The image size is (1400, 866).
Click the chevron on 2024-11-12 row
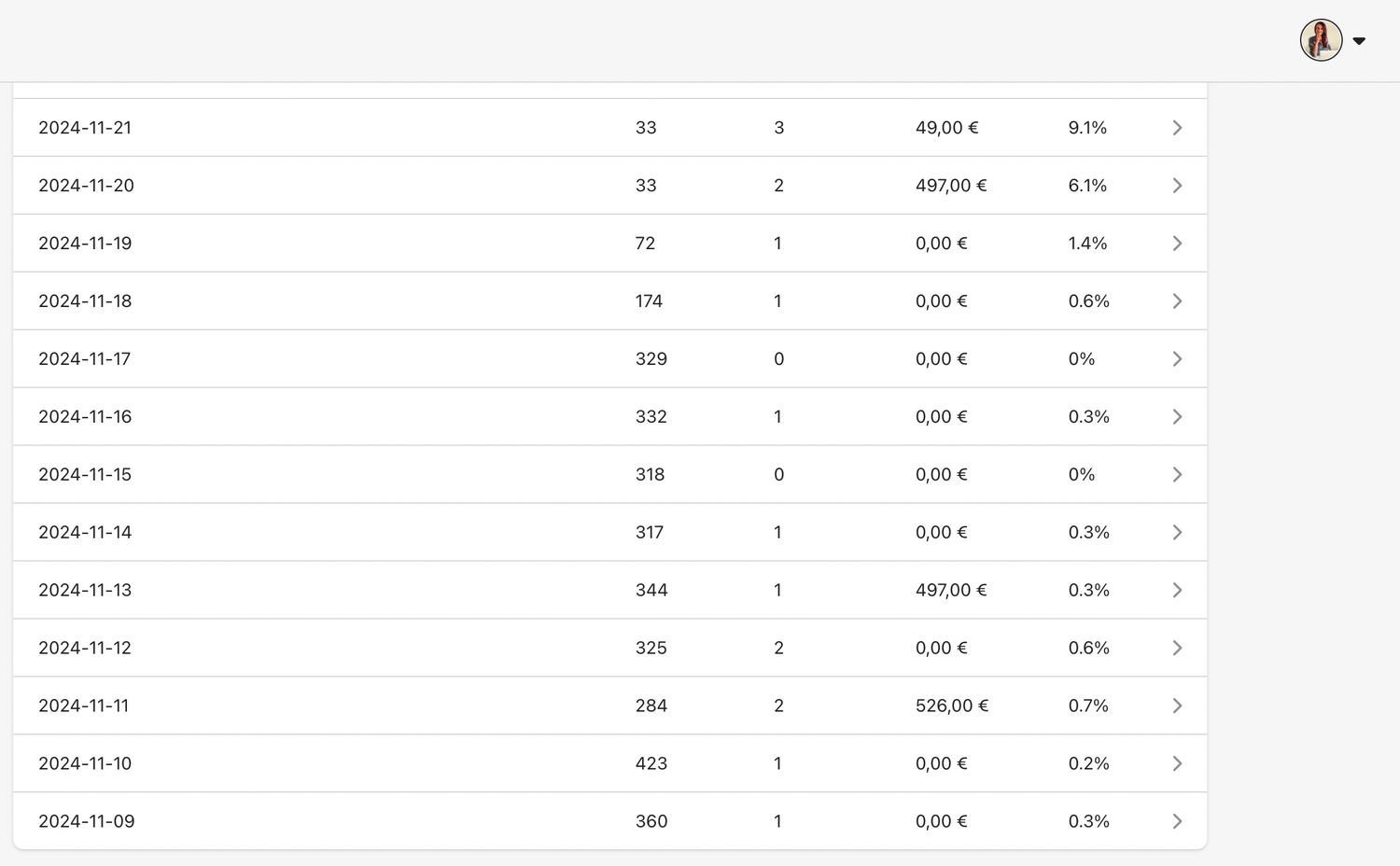pos(1177,649)
